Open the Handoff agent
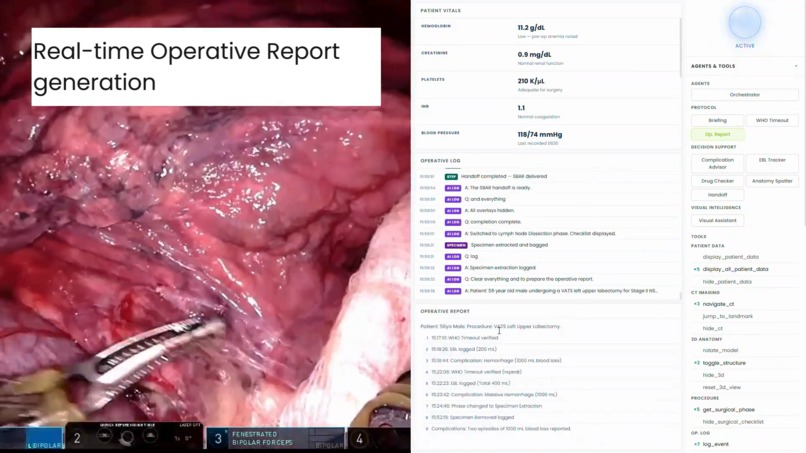Image resolution: width=806 pixels, height=453 pixels. tap(717, 195)
